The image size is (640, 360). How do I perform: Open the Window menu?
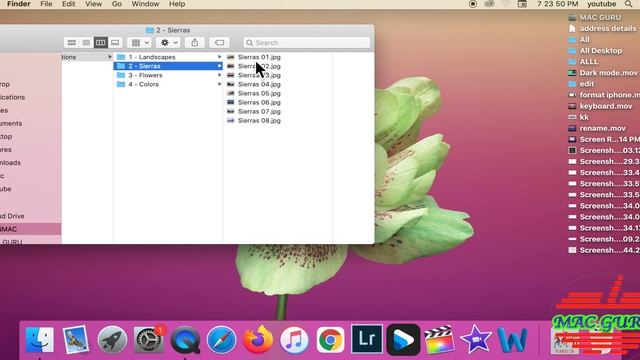point(145,4)
